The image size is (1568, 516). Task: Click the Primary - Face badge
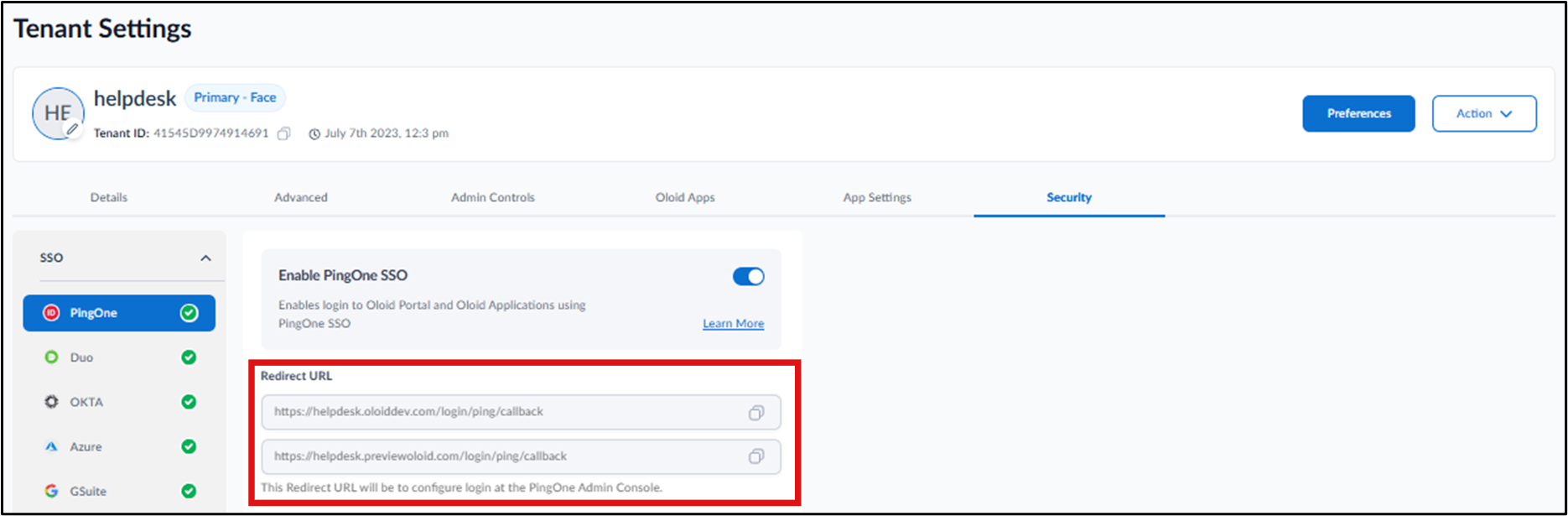coord(235,97)
